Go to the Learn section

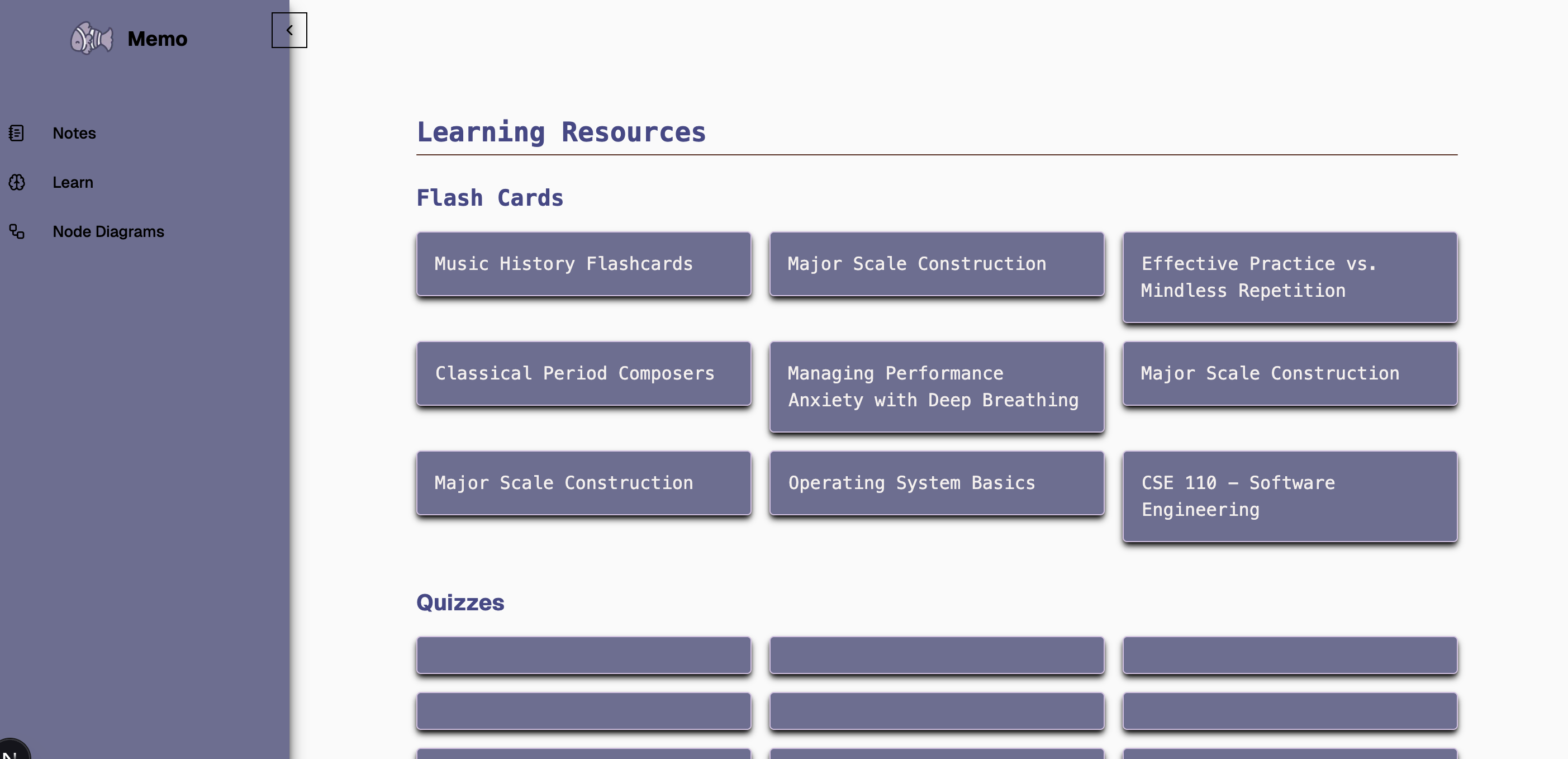tap(73, 182)
